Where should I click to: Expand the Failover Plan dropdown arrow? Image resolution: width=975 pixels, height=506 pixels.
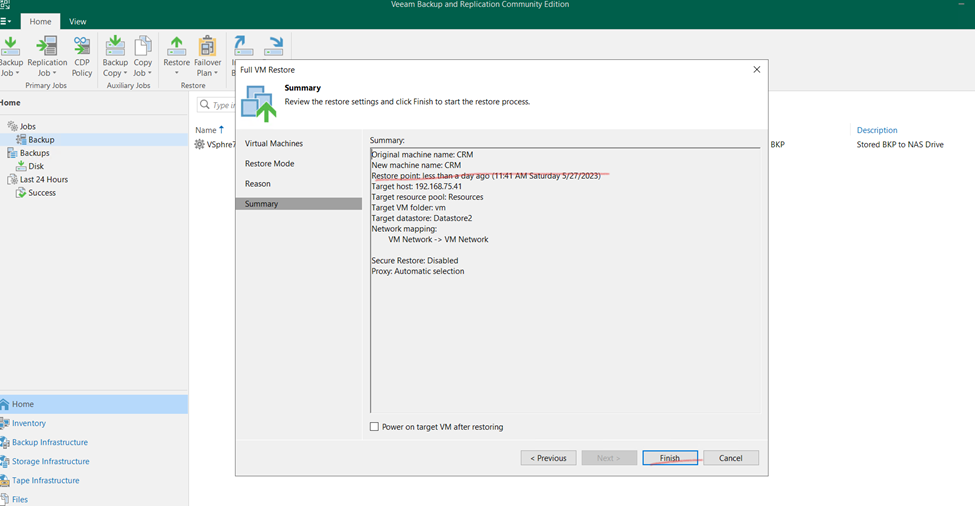point(216,73)
